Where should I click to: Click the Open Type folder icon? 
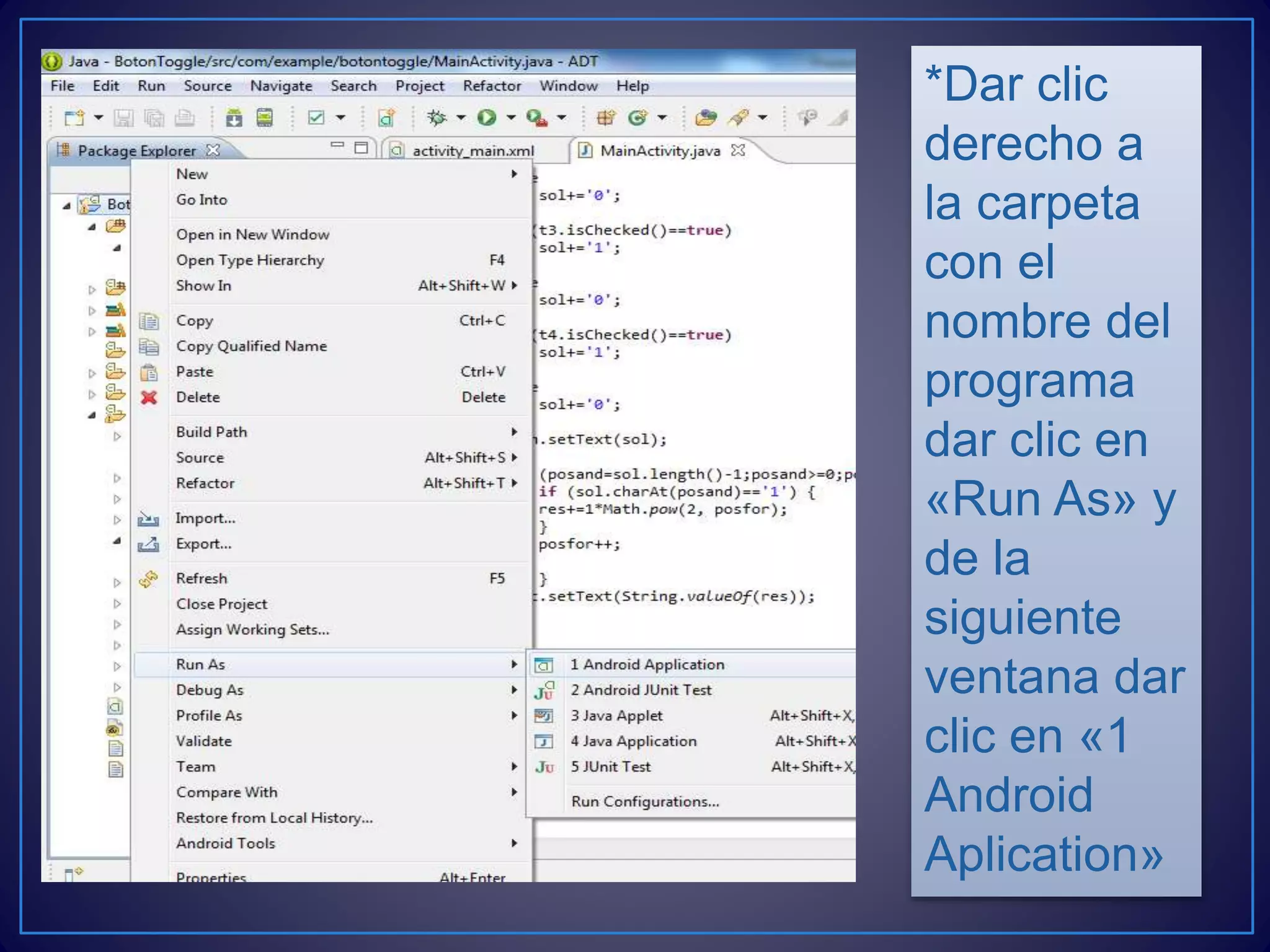(706, 117)
